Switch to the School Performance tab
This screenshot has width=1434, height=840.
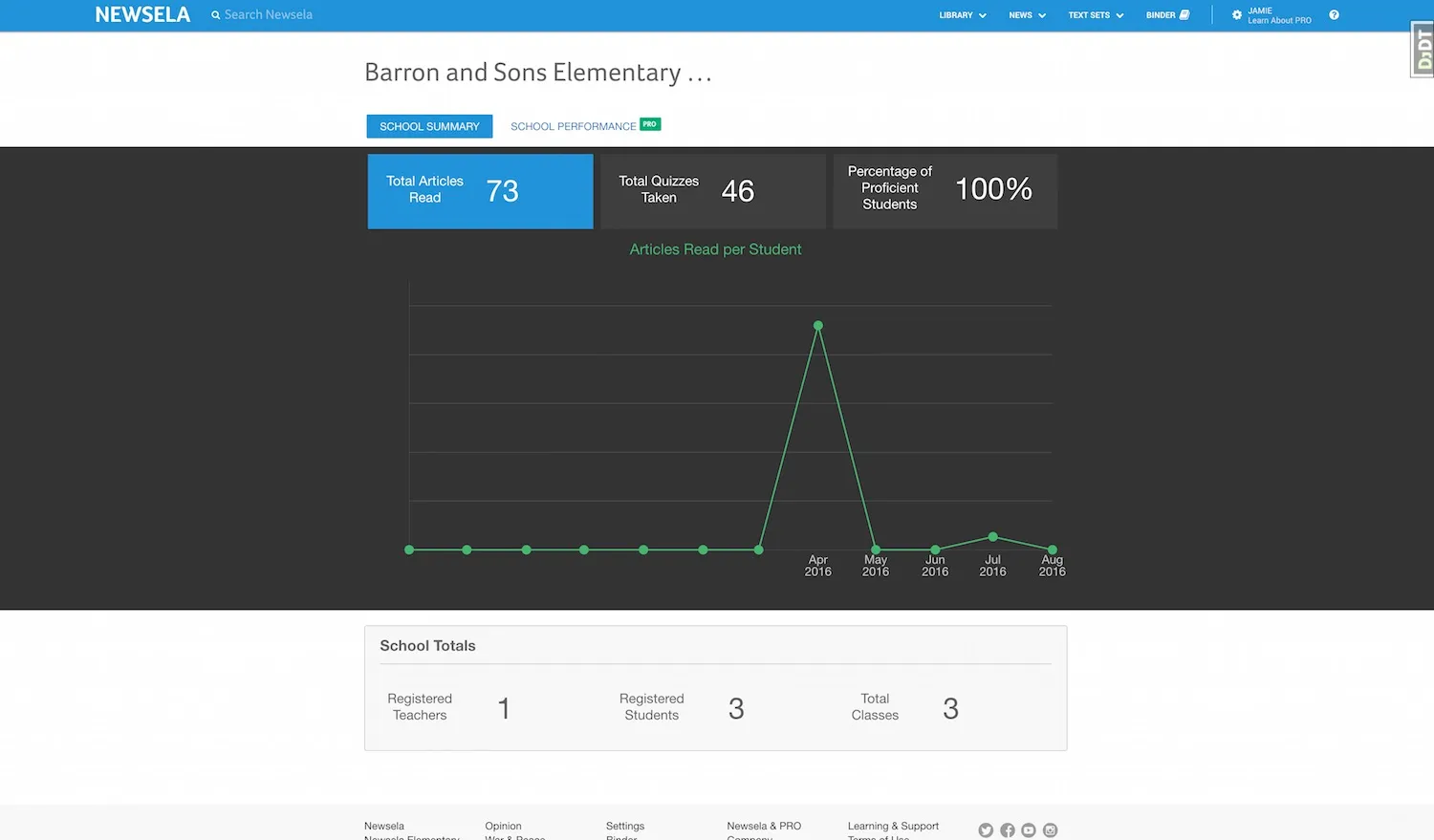point(574,126)
